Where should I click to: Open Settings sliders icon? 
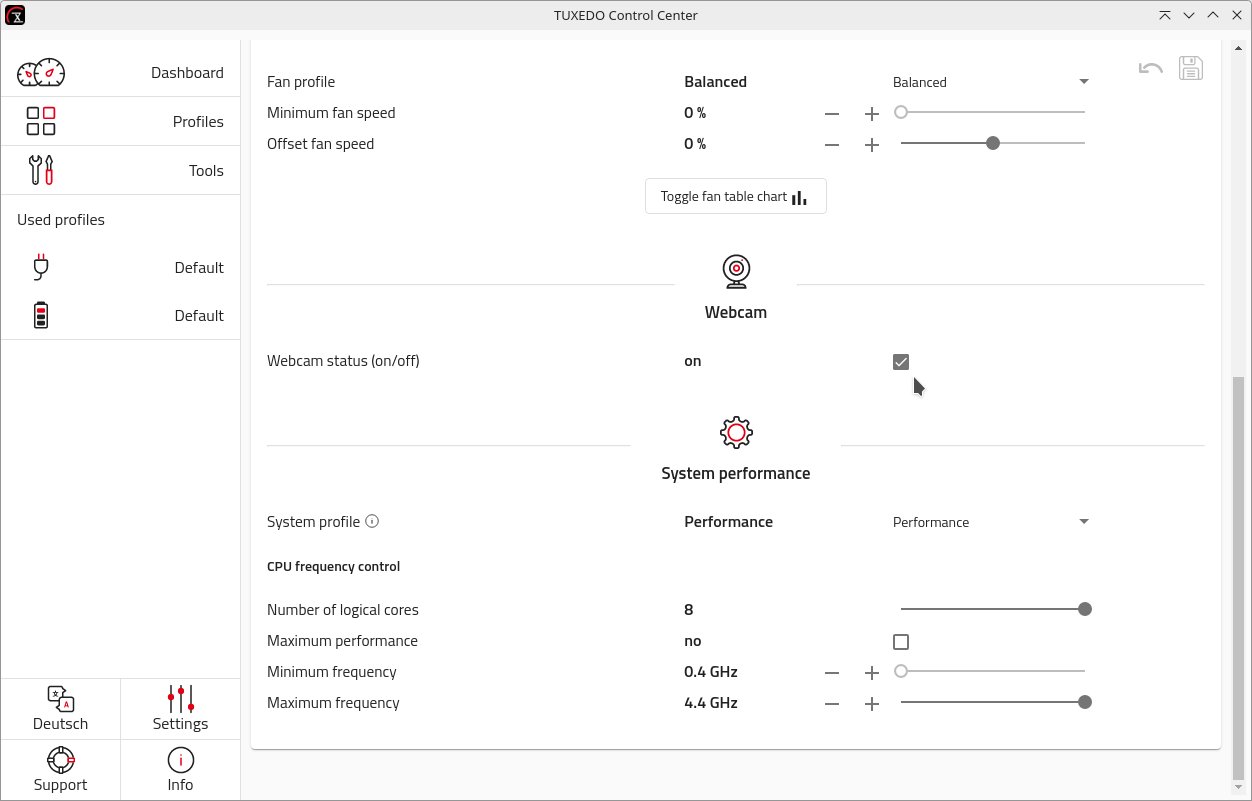click(181, 699)
